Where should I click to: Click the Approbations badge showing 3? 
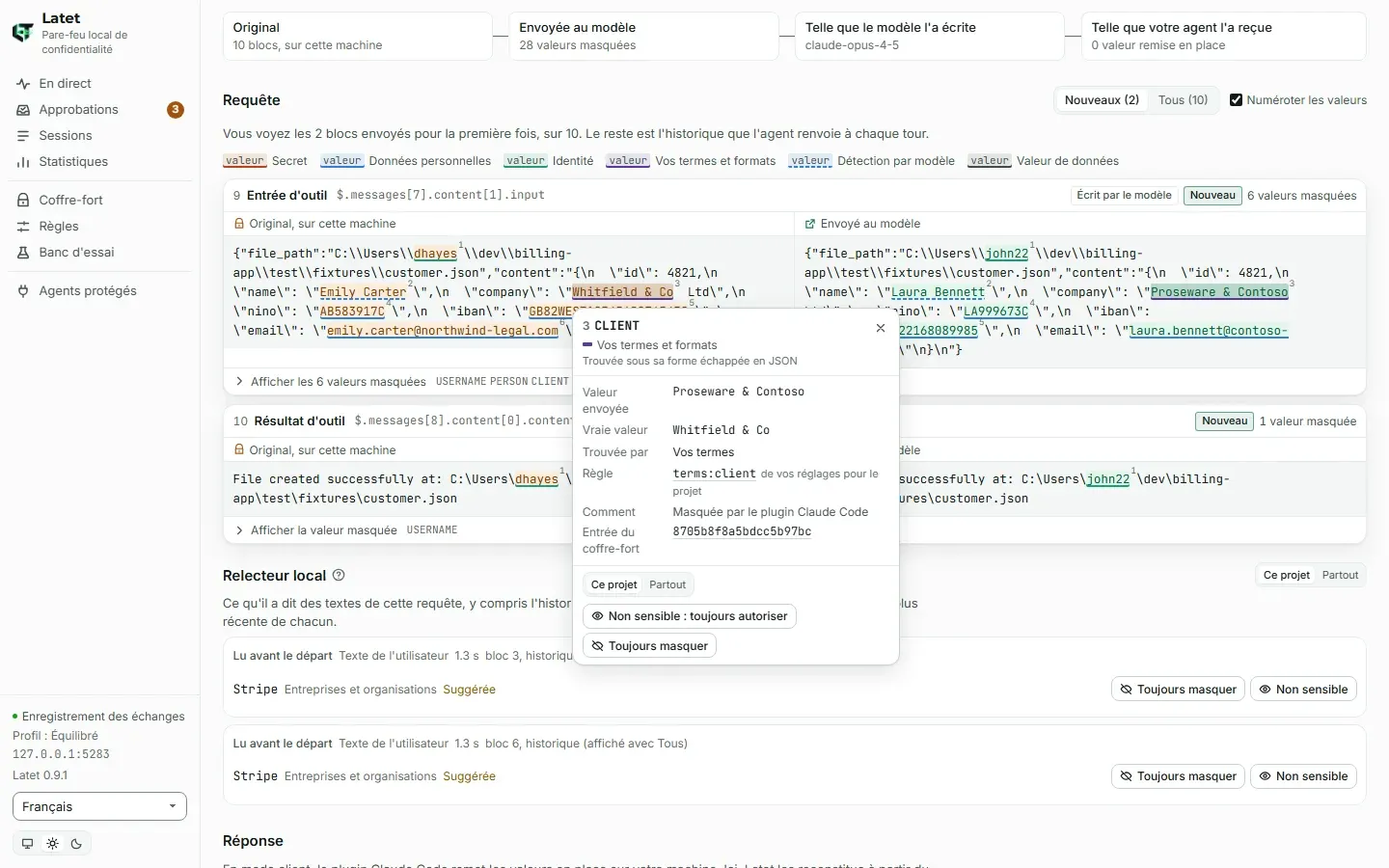(176, 110)
